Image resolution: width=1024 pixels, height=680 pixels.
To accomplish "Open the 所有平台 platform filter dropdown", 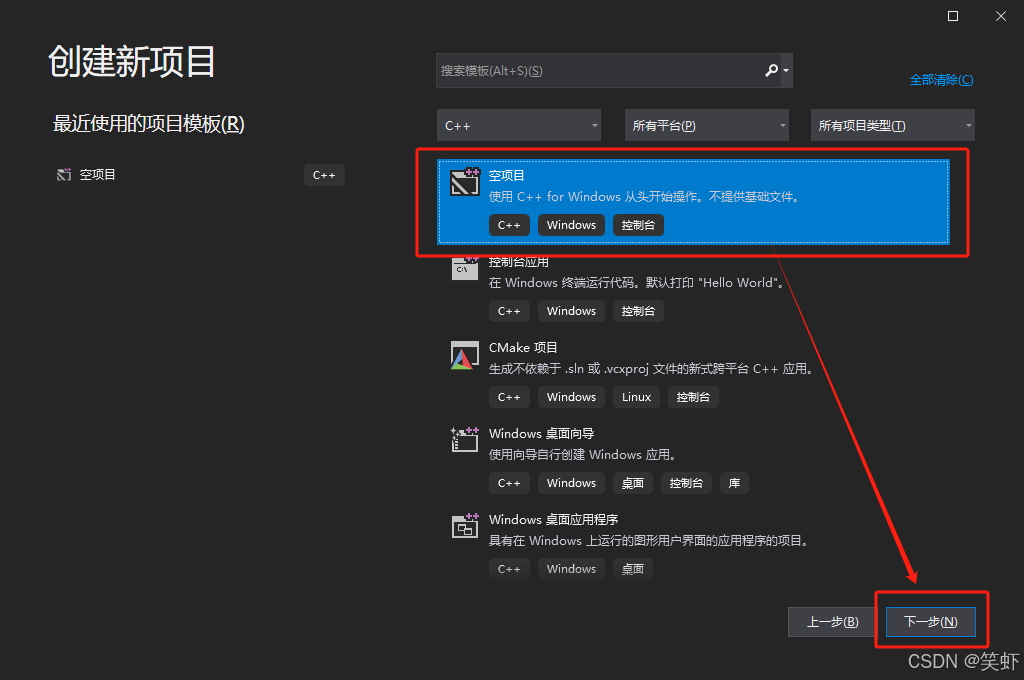I will point(707,125).
